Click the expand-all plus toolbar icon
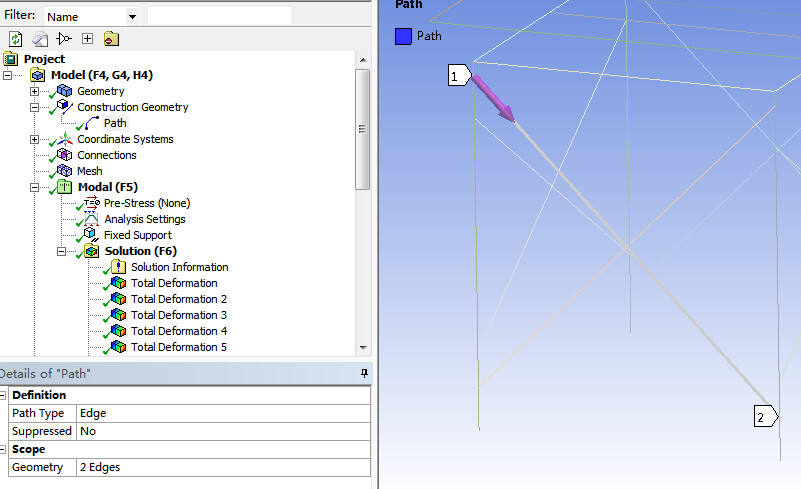 [87, 39]
